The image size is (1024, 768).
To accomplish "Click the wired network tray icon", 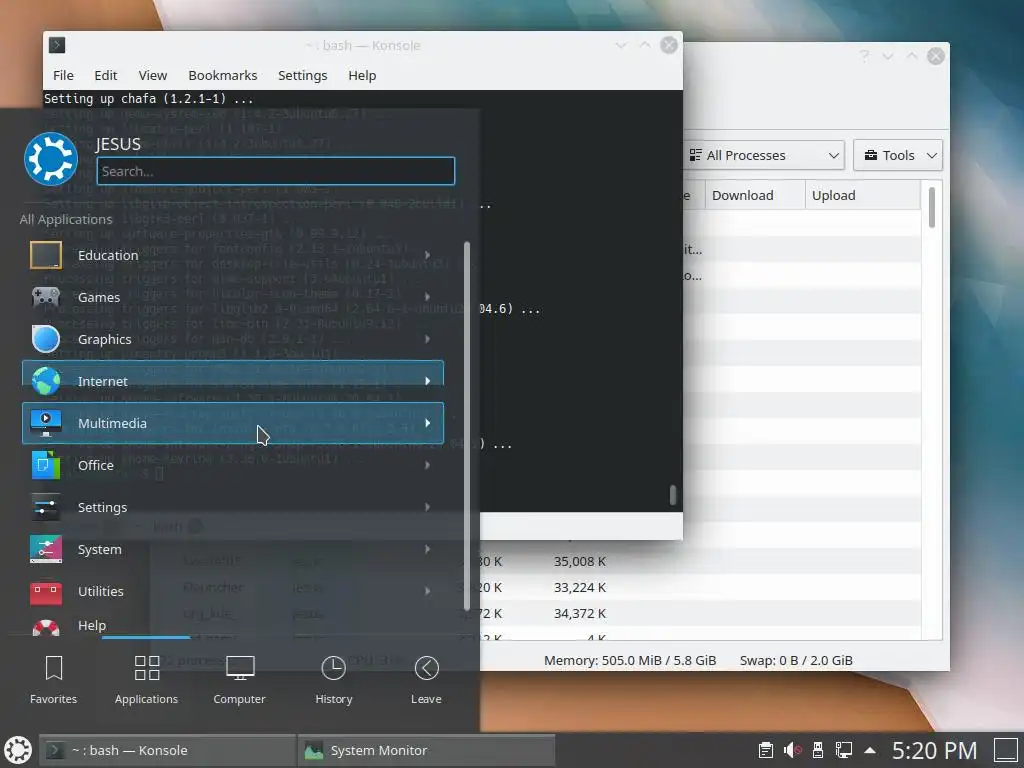I will [844, 750].
